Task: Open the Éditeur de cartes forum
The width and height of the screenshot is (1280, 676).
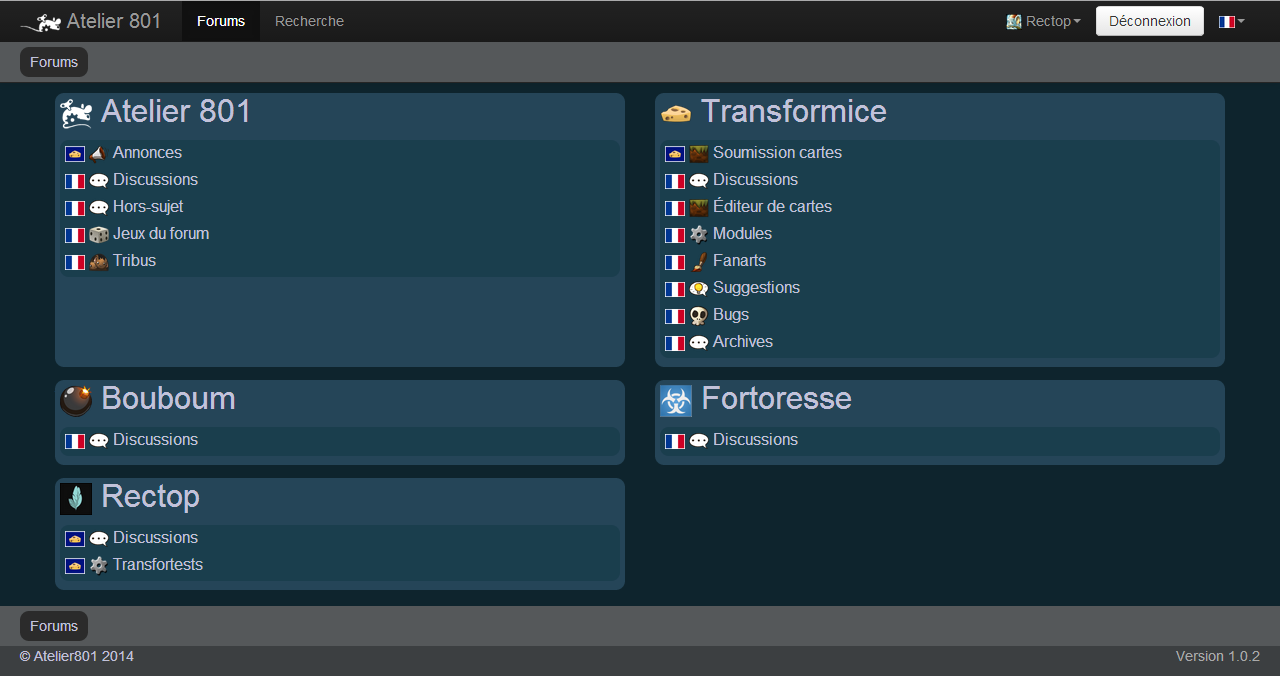Action: click(772, 207)
